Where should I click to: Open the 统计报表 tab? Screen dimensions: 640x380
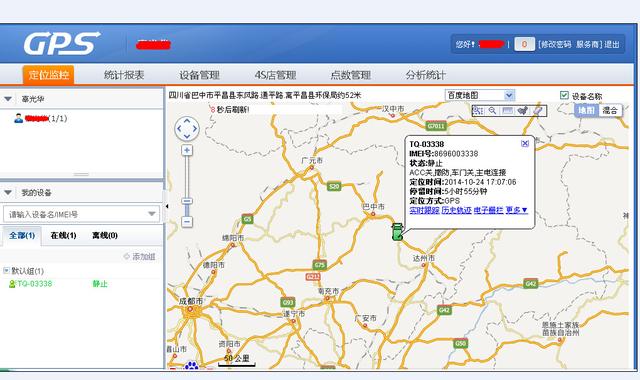(124, 75)
